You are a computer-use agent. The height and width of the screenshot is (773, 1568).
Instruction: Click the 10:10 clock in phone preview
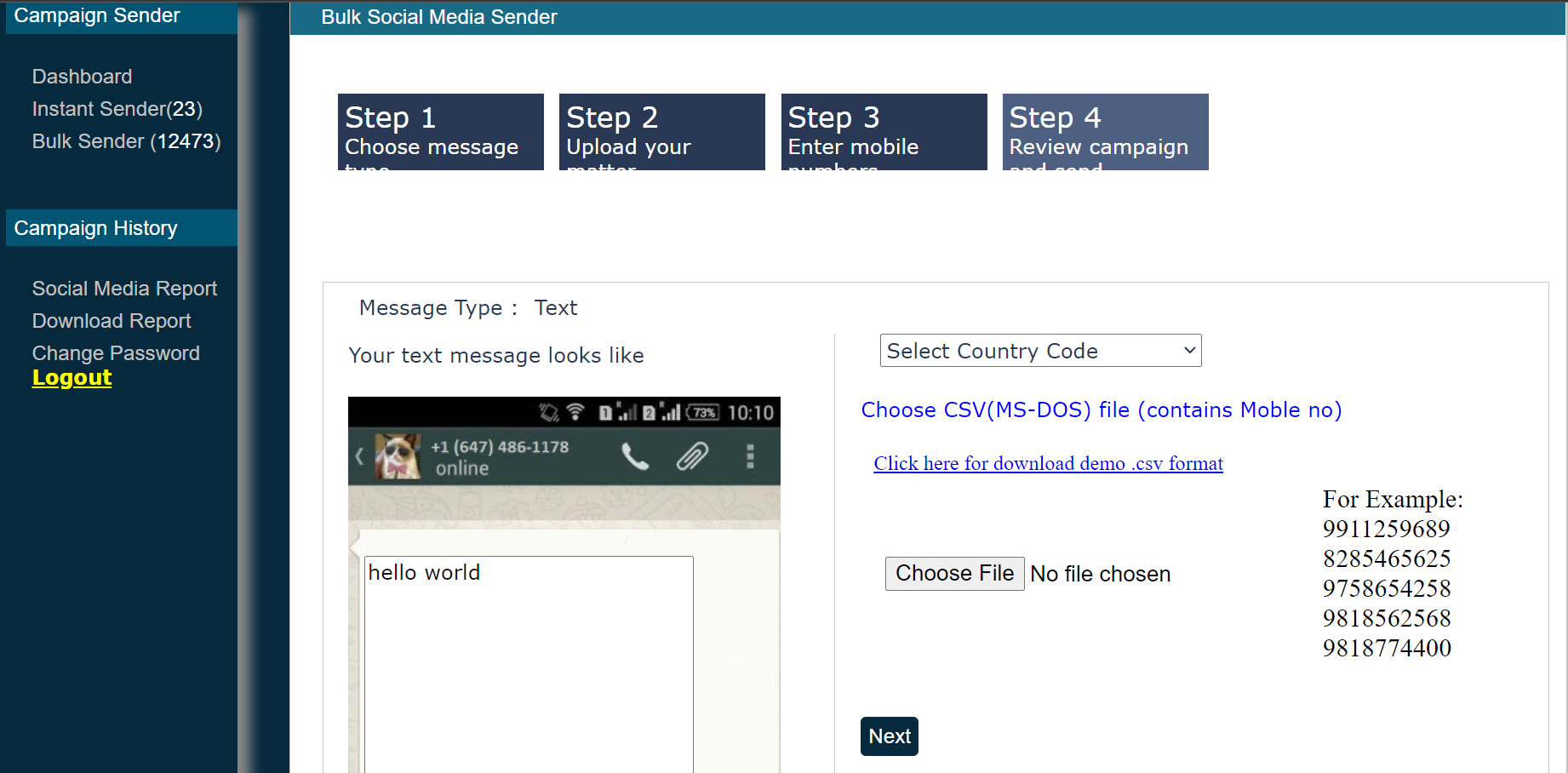coord(750,413)
